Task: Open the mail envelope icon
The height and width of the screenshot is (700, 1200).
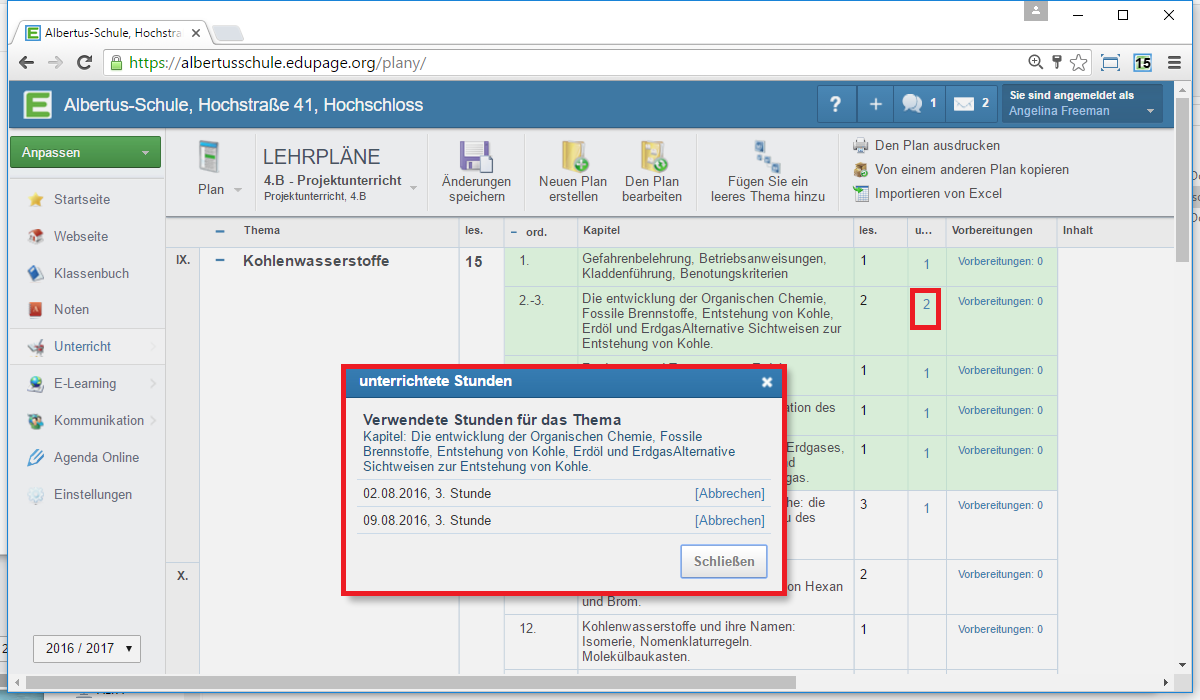Action: (971, 104)
